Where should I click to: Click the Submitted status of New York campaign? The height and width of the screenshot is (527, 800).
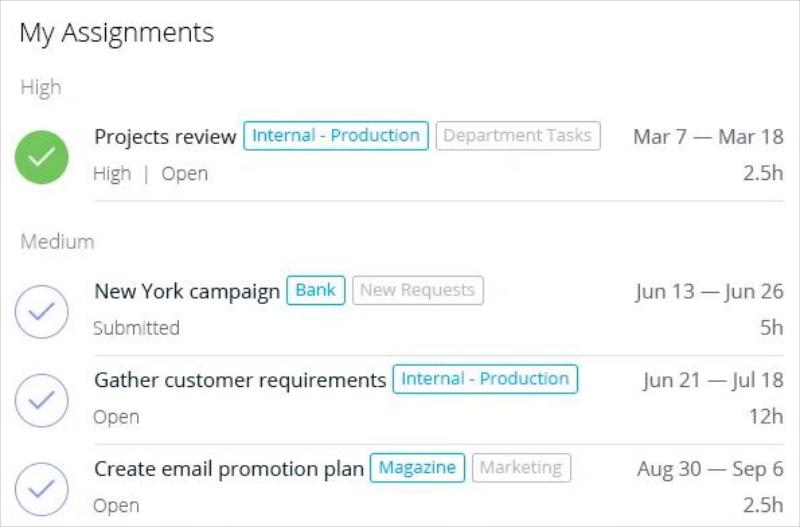[136, 328]
